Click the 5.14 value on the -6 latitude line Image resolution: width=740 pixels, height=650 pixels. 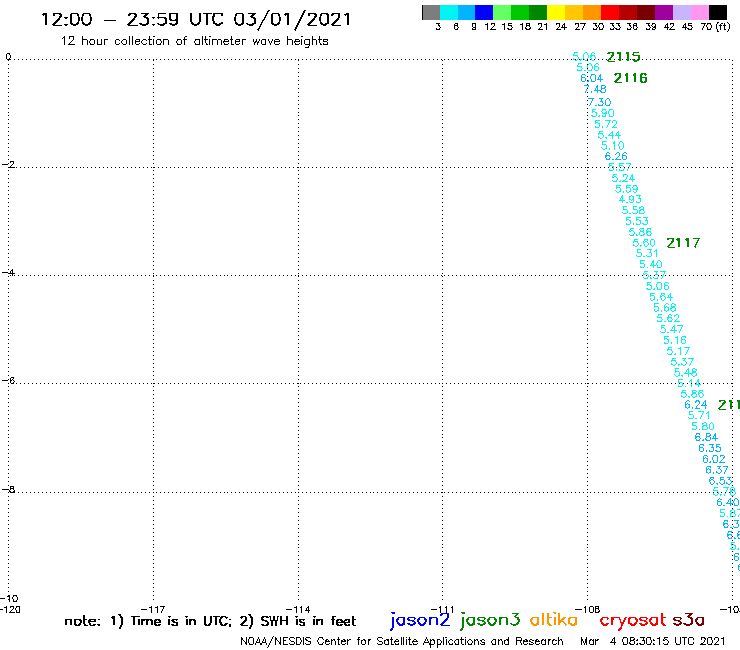pyautogui.click(x=689, y=383)
